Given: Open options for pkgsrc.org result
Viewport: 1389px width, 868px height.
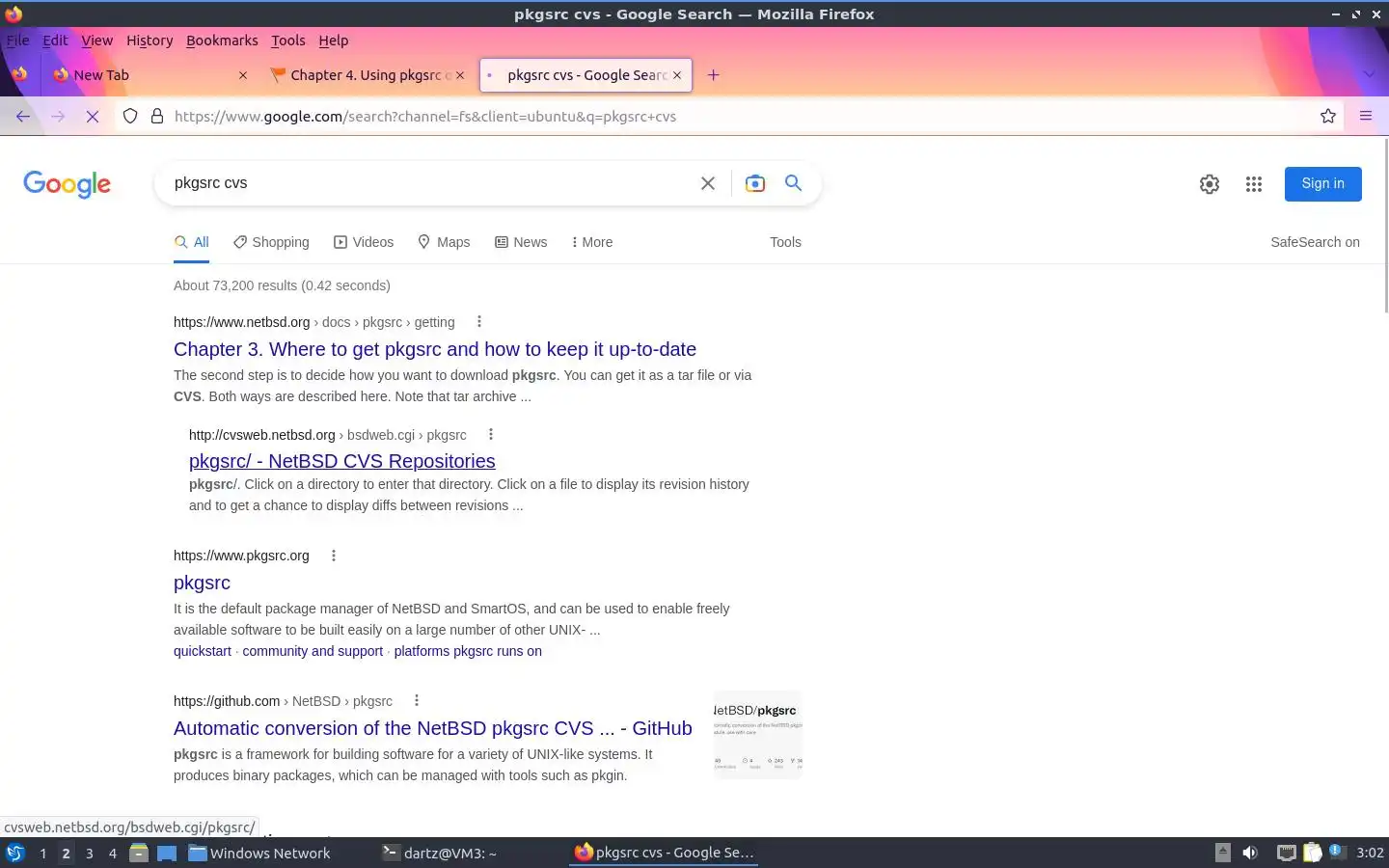Looking at the screenshot, I should (x=334, y=556).
